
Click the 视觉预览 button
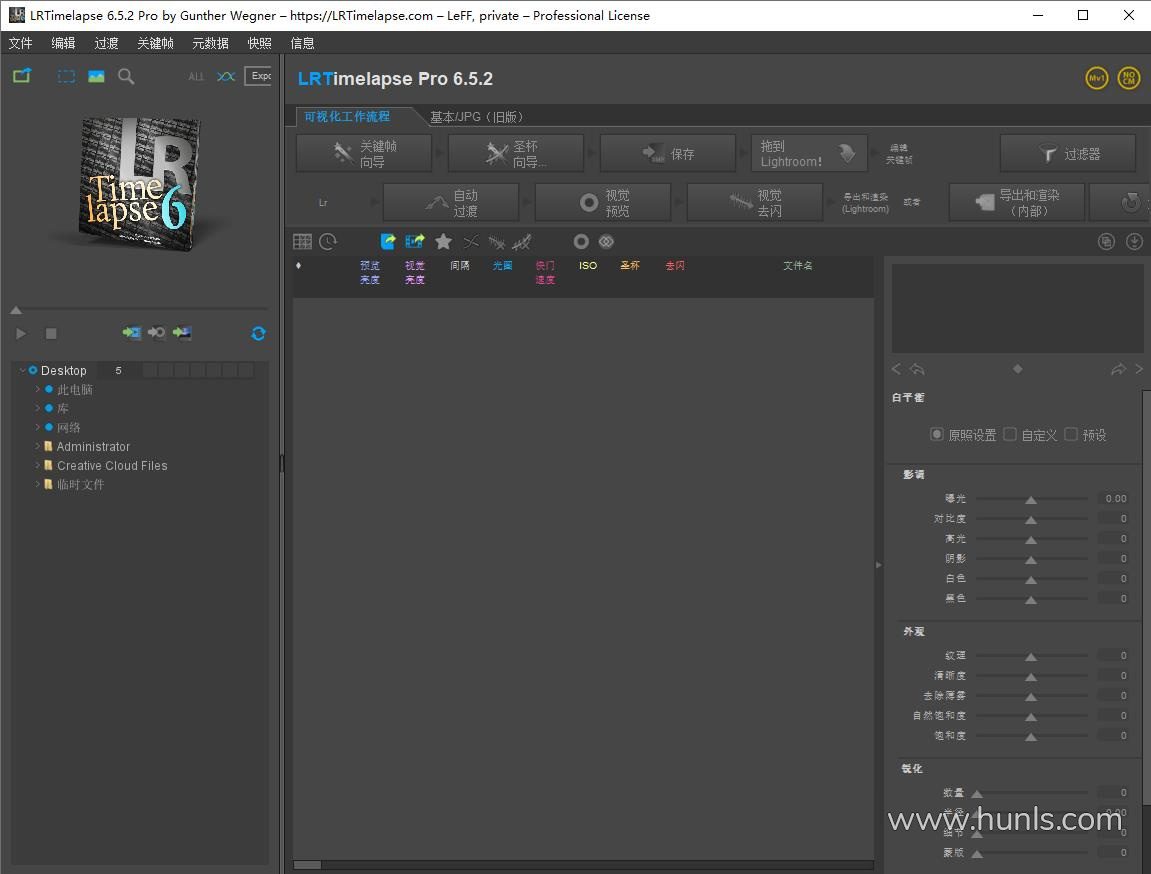[x=603, y=203]
